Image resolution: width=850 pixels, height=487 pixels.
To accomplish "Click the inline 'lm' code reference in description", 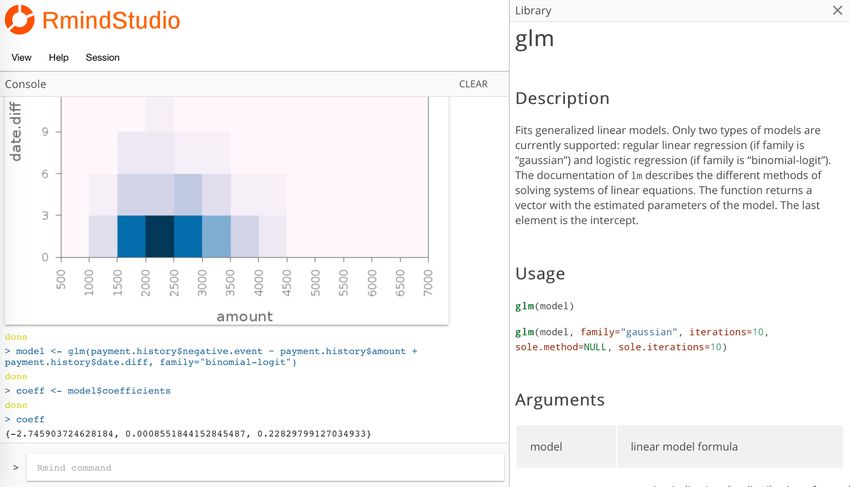I will [636, 176].
